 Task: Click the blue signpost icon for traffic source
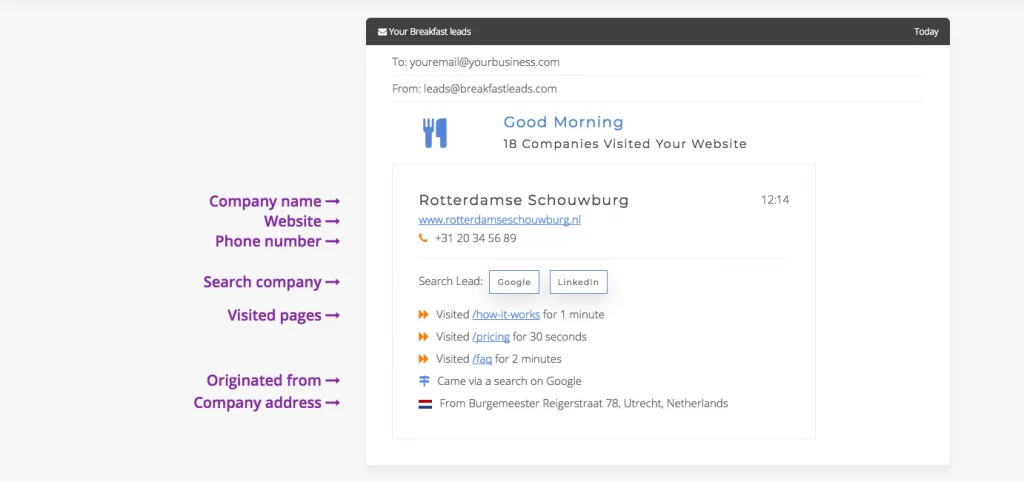pos(424,381)
